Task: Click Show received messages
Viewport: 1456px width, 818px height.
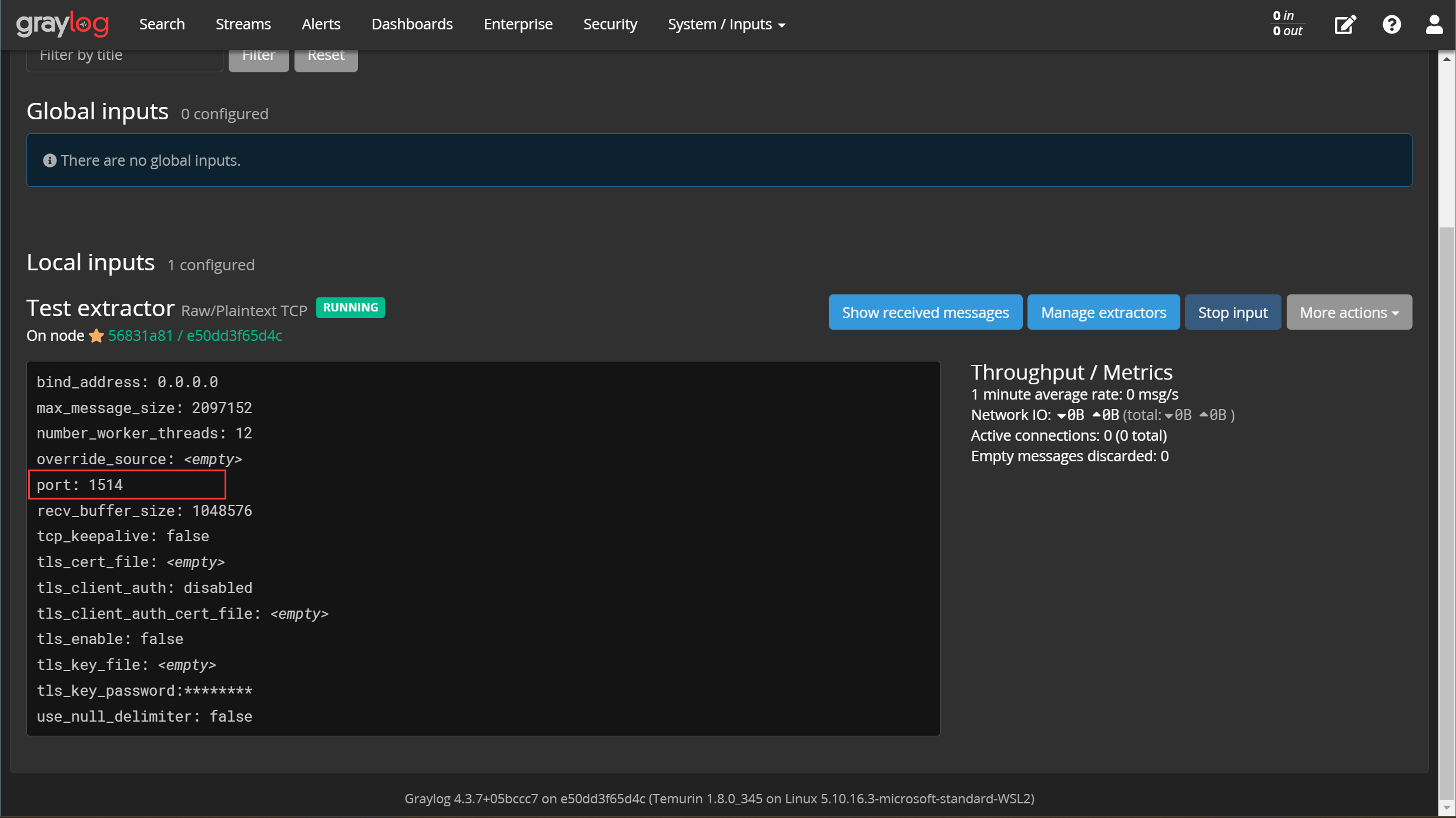Action: [x=925, y=312]
